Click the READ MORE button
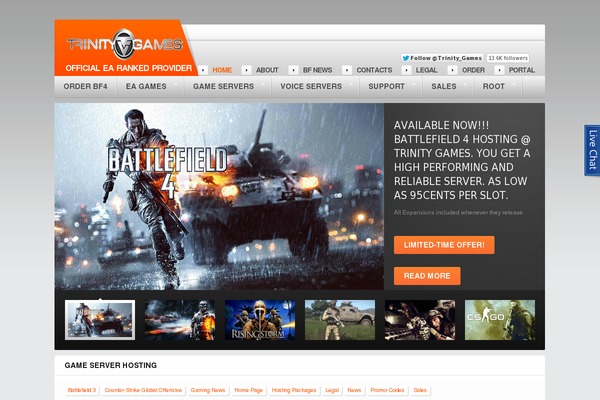The image size is (600, 400). [427, 276]
